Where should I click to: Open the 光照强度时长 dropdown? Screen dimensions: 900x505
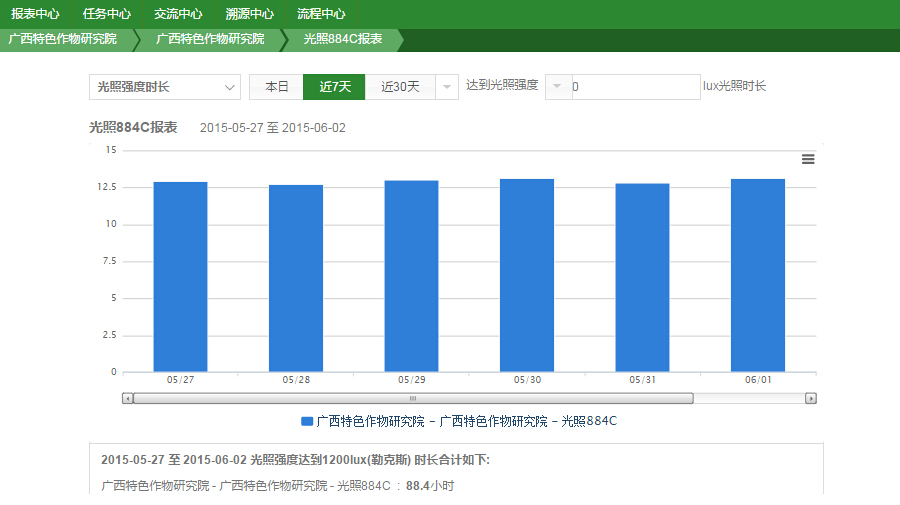click(164, 87)
